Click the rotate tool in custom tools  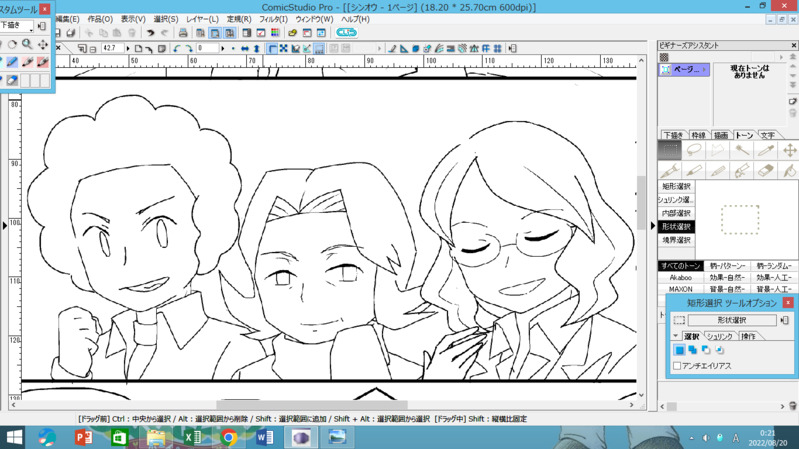coord(12,44)
